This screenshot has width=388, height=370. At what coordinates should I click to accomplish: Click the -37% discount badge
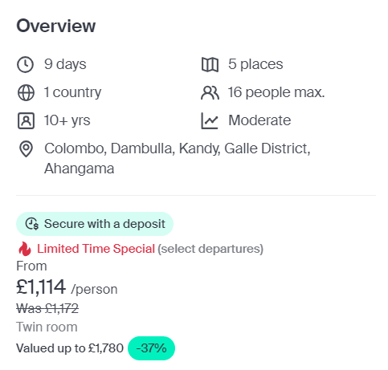[151, 348]
